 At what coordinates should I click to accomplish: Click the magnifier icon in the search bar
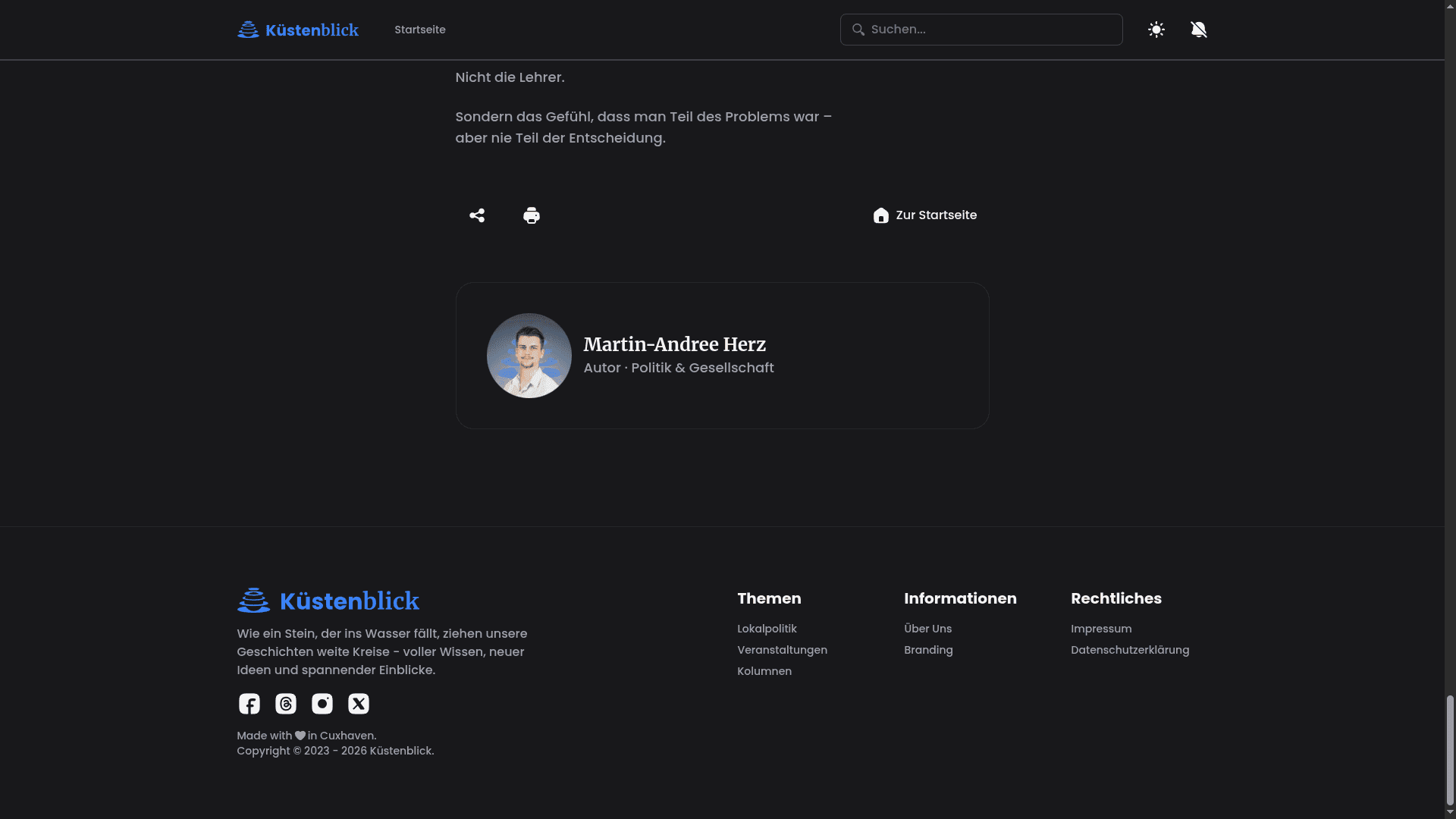pos(858,30)
